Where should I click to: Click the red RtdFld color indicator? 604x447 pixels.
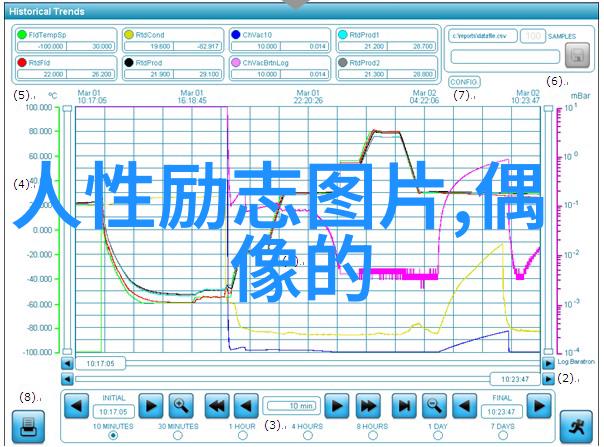tap(22, 62)
